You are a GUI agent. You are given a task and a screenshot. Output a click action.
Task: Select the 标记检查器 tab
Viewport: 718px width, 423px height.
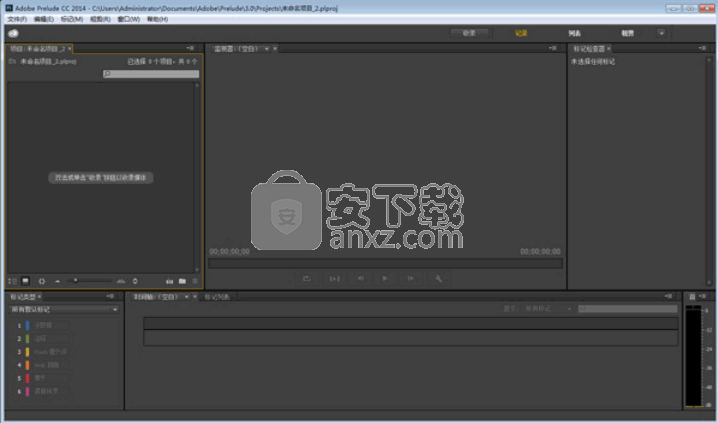click(x=589, y=49)
